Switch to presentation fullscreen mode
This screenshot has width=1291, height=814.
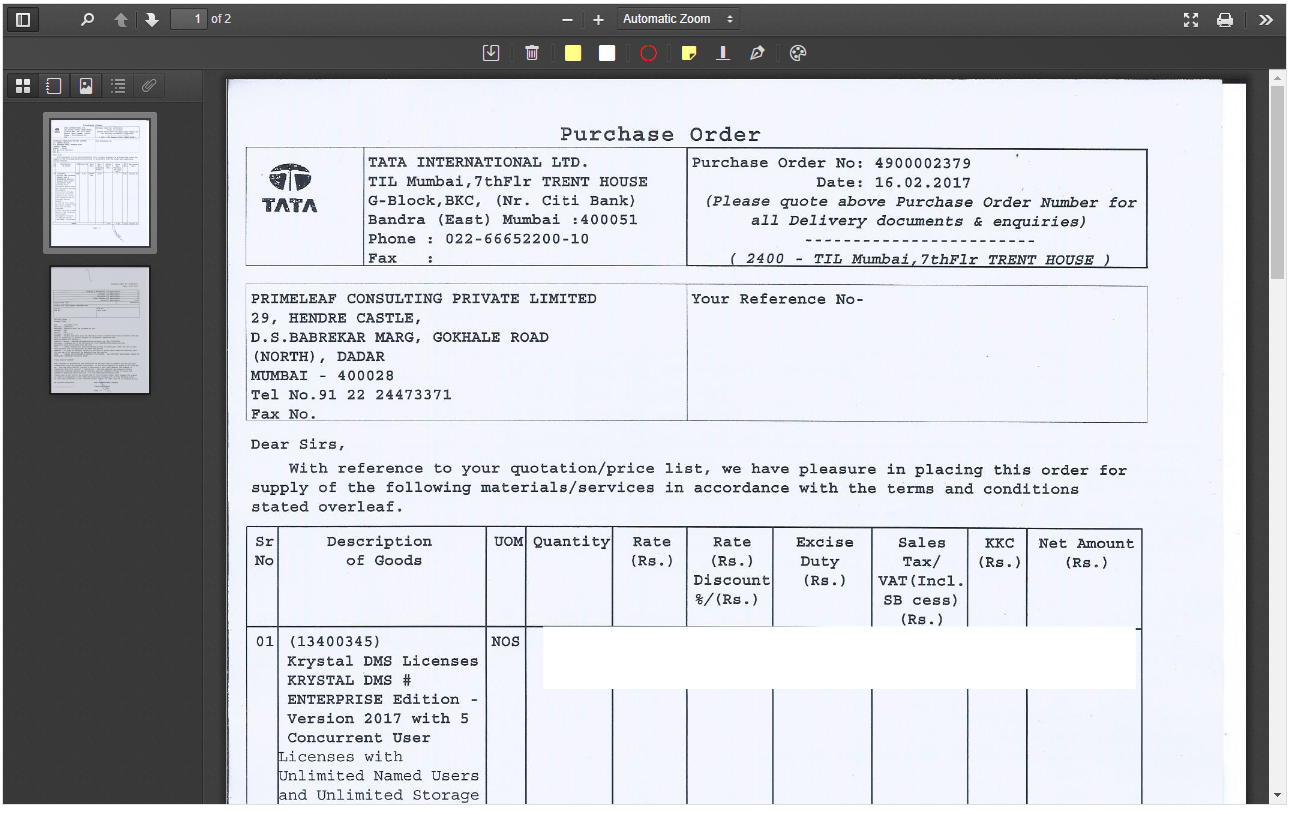[1190, 20]
